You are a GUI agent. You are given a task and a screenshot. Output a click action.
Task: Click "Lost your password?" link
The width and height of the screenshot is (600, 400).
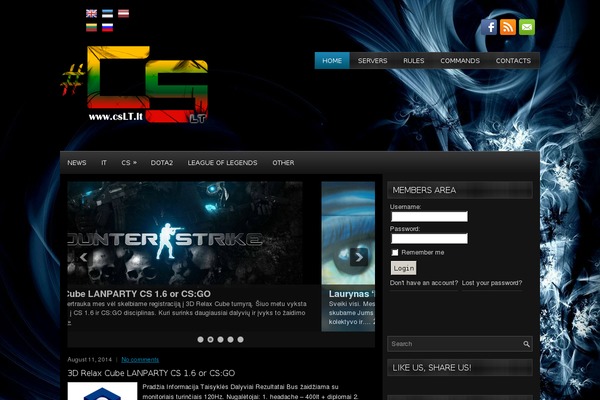[x=492, y=283]
